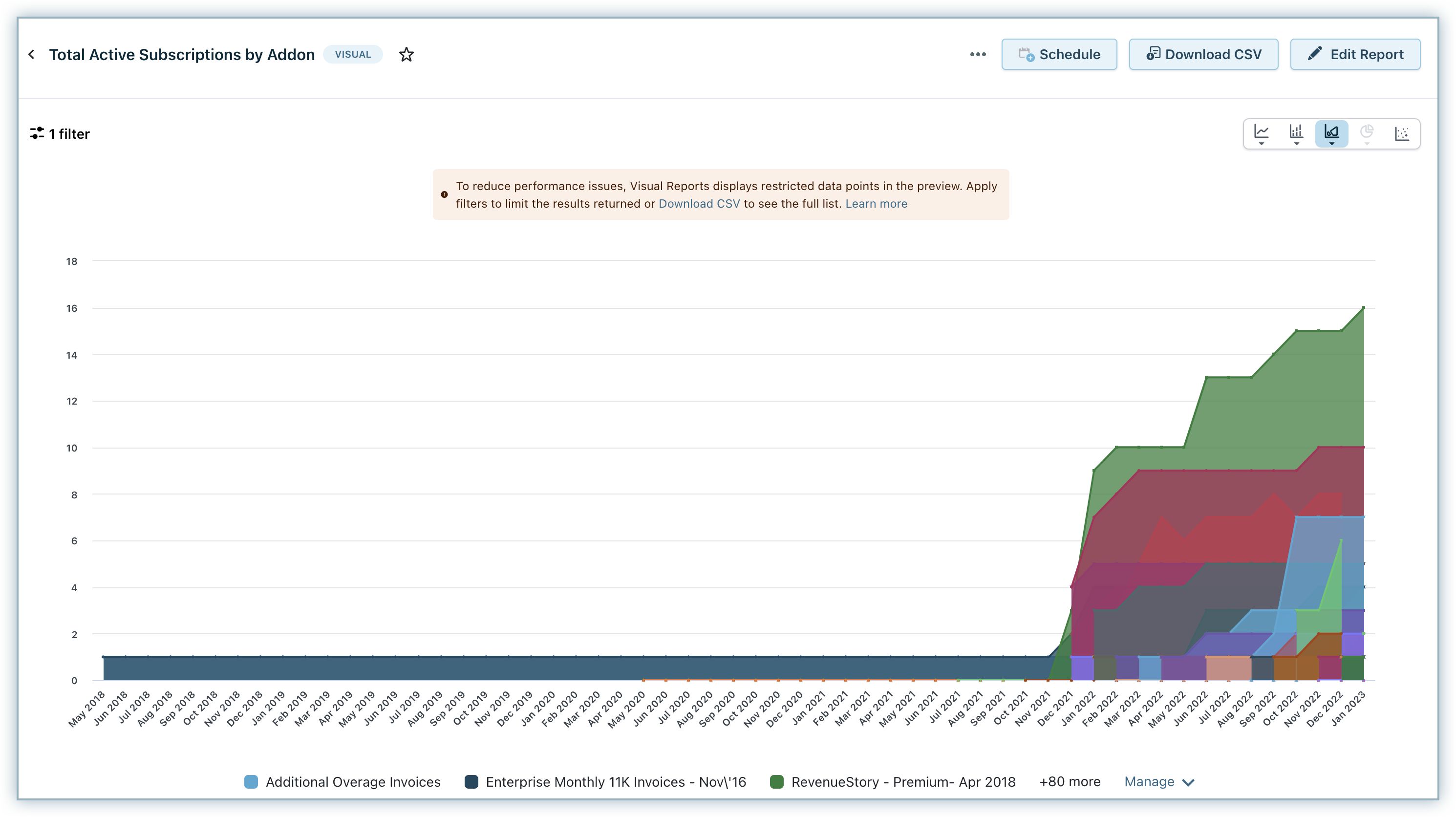Open the Learn more link
The image size is (1456, 817).
pos(876,204)
